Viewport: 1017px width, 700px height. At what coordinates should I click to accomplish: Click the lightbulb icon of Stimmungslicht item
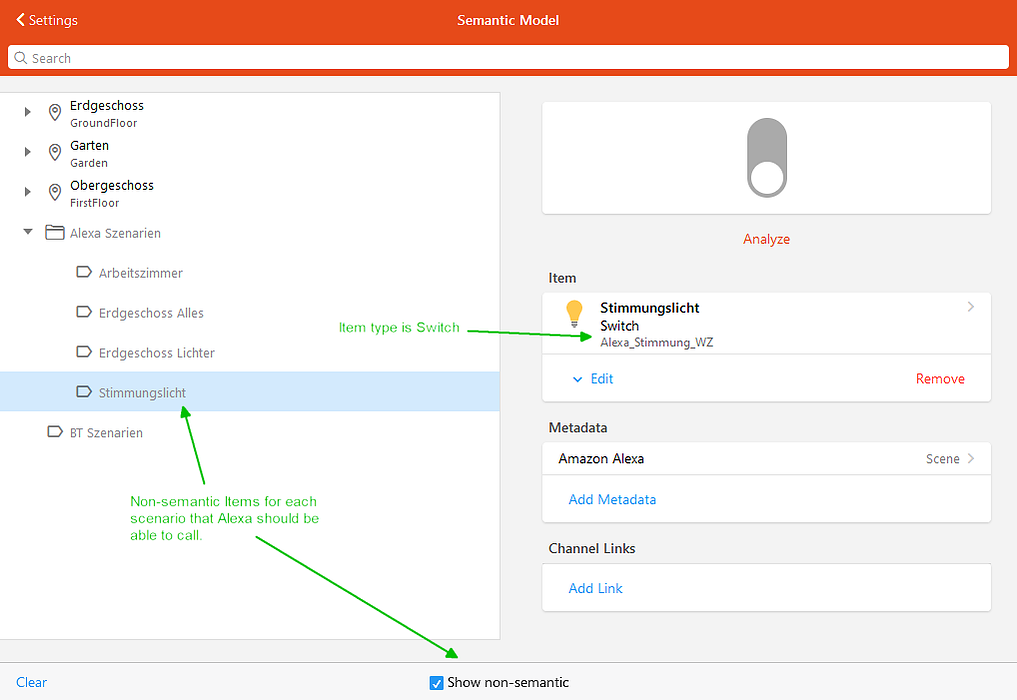click(574, 314)
